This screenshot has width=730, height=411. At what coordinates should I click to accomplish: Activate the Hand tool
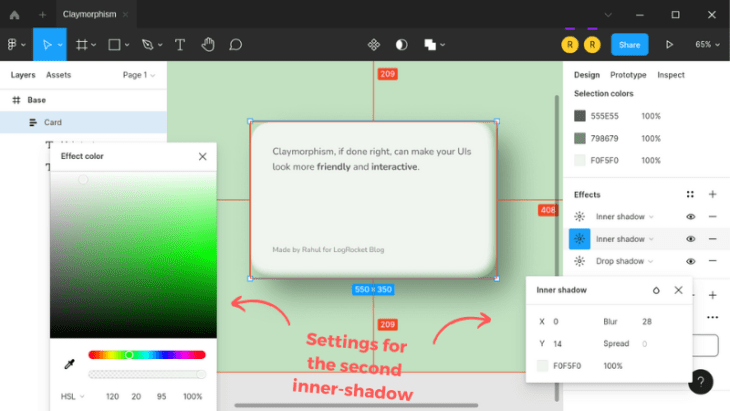pyautogui.click(x=208, y=45)
